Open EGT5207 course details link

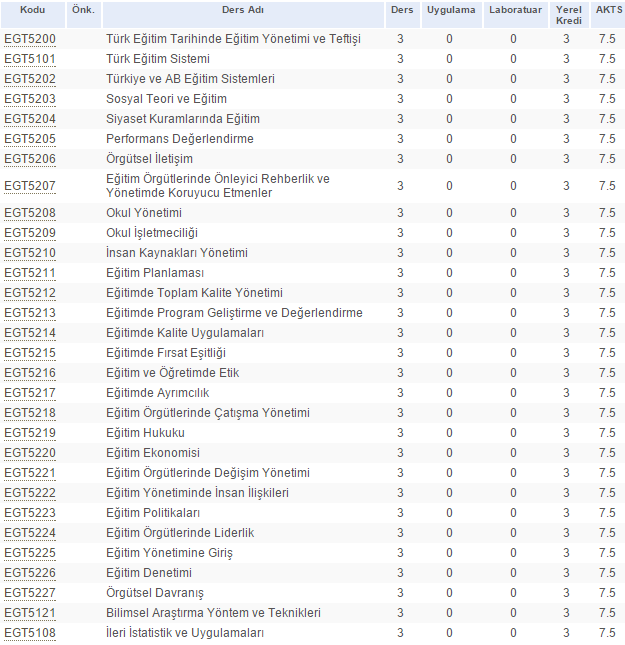(x=30, y=186)
